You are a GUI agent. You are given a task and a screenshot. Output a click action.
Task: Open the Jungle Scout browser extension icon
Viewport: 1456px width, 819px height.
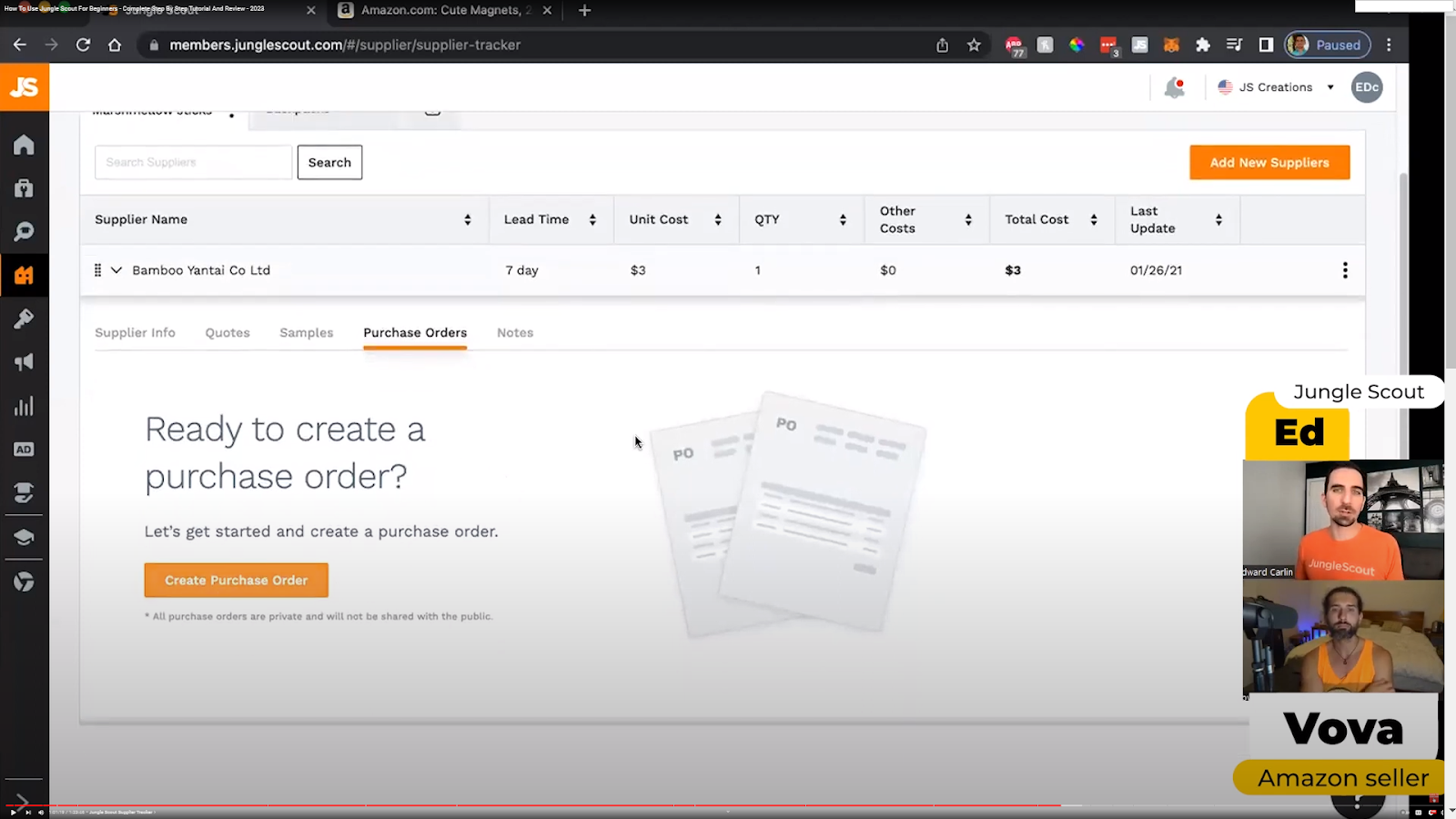click(x=1140, y=45)
